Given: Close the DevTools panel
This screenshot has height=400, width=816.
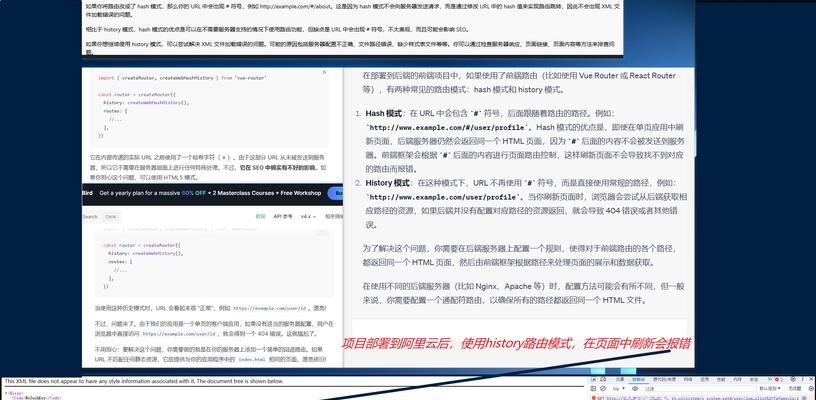Looking at the screenshot, I should point(812,380).
